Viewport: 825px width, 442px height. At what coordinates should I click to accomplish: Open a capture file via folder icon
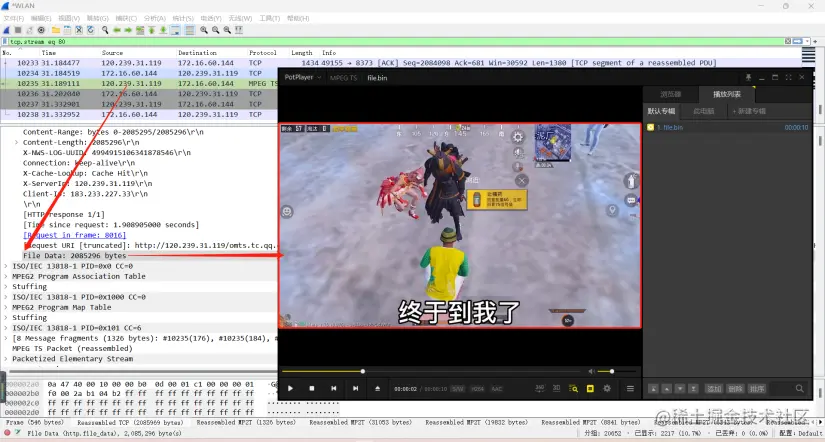(56, 30)
